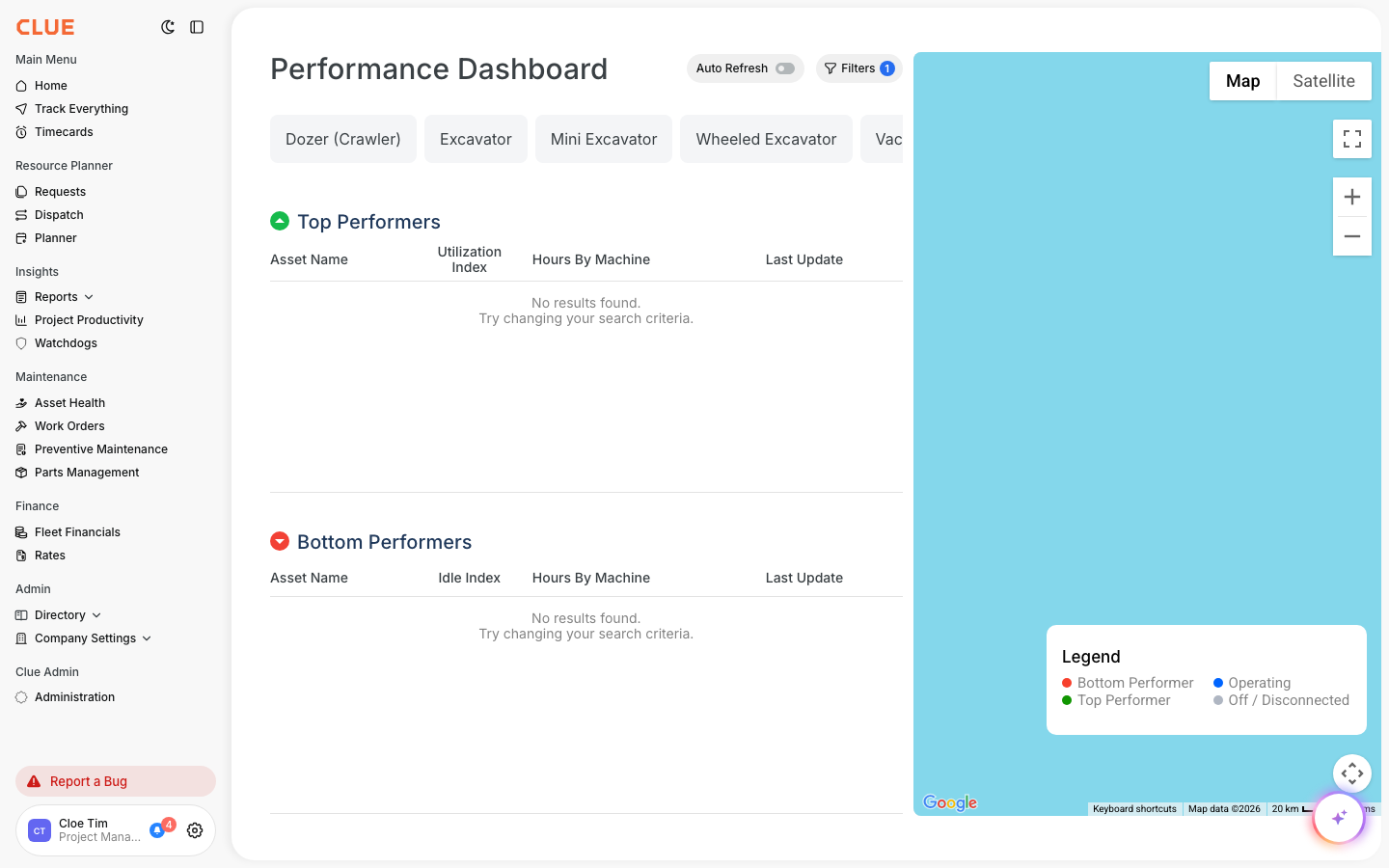Click the CT user avatar
Image resolution: width=1389 pixels, height=868 pixels.
(x=40, y=830)
